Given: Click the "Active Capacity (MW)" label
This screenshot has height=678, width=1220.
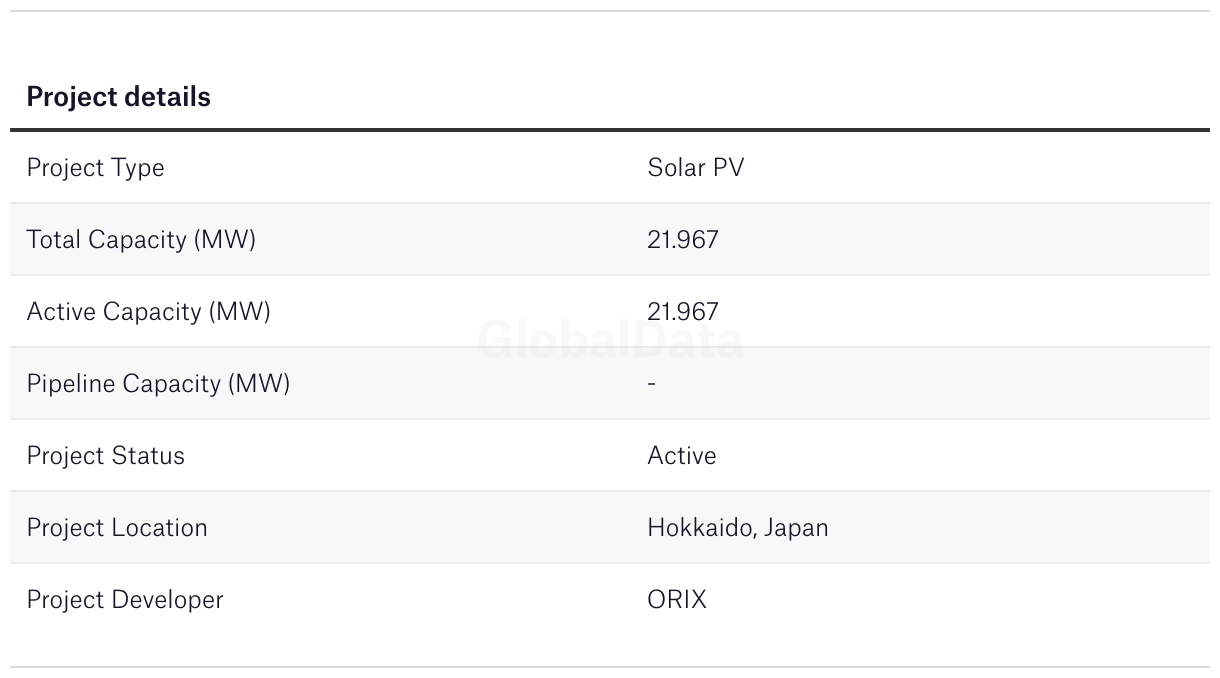Looking at the screenshot, I should coord(148,312).
